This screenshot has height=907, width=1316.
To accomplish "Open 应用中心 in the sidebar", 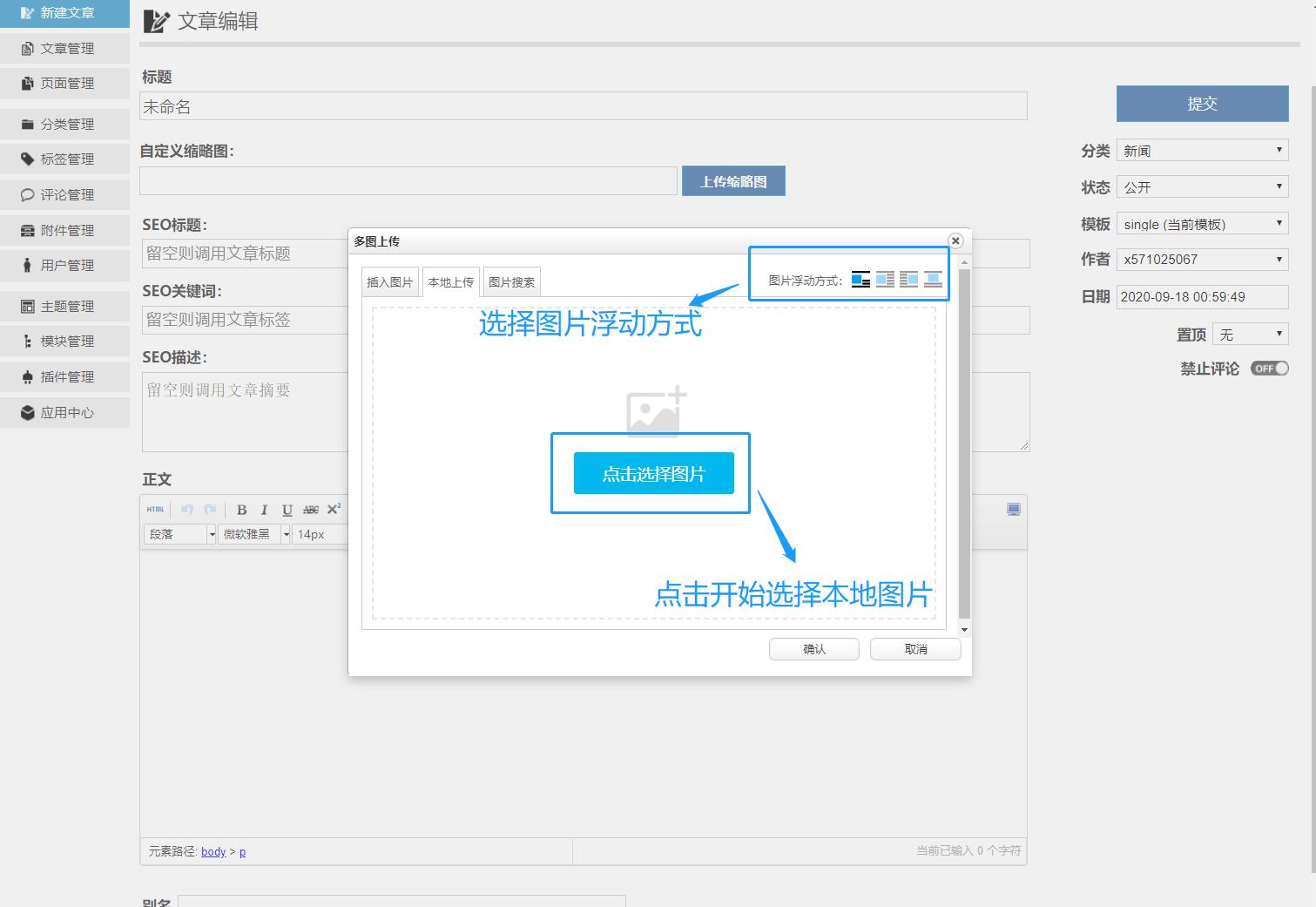I will click(64, 413).
